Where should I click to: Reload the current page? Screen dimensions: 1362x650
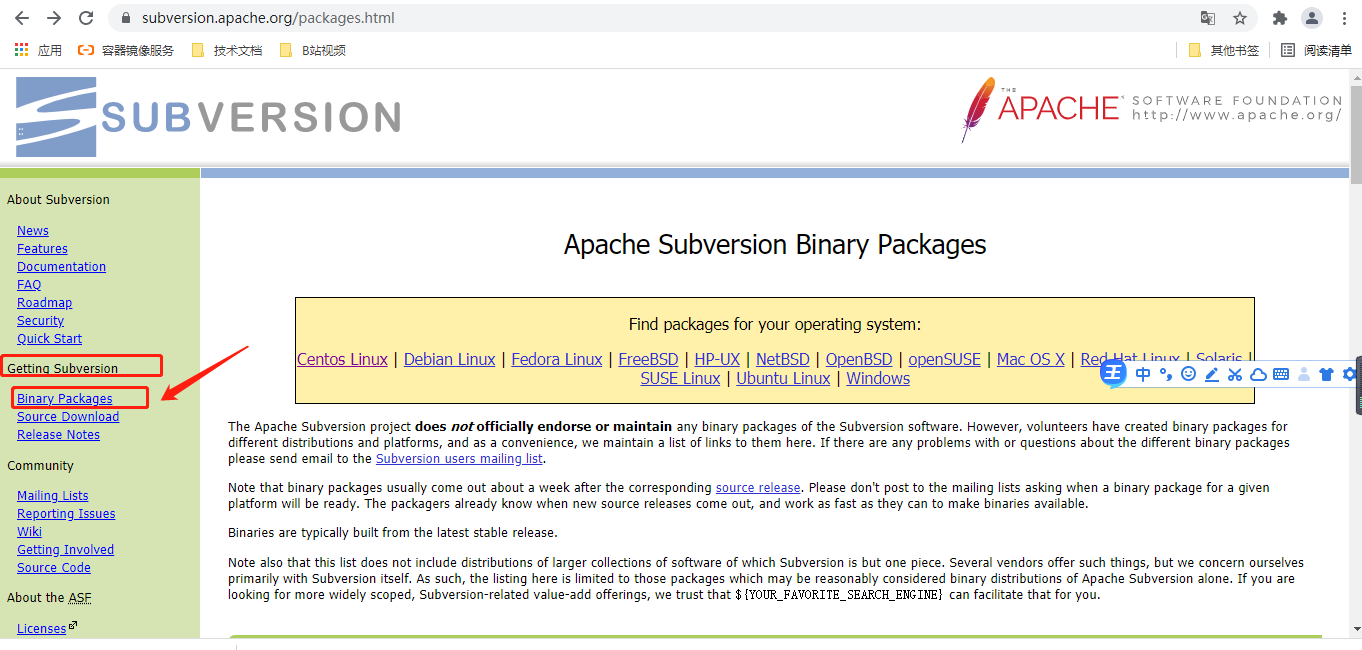[x=87, y=17]
